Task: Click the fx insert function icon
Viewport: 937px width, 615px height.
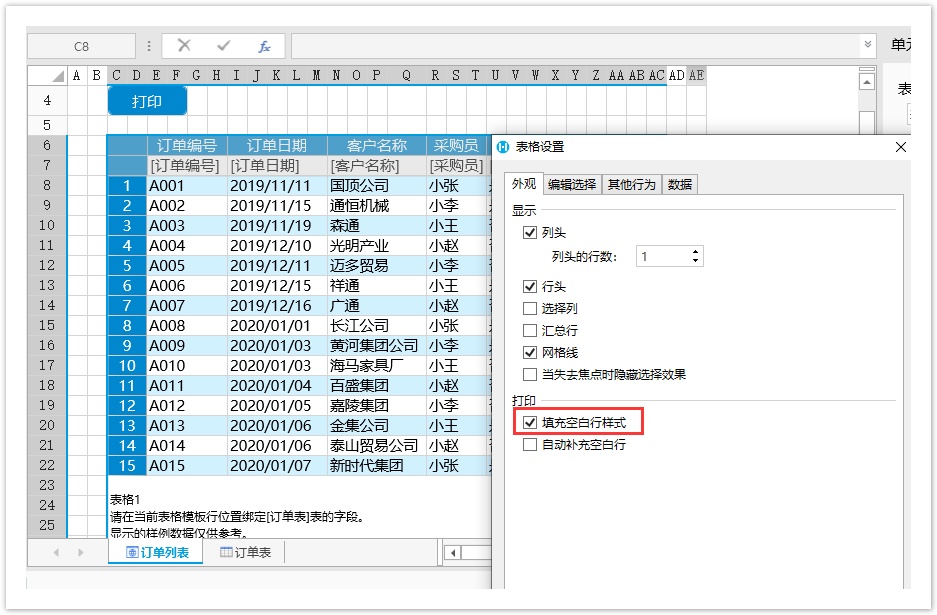Action: coord(264,46)
